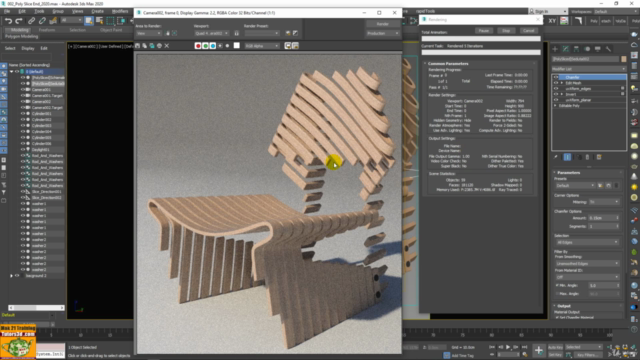Open the Create tab in command panel

555,49
